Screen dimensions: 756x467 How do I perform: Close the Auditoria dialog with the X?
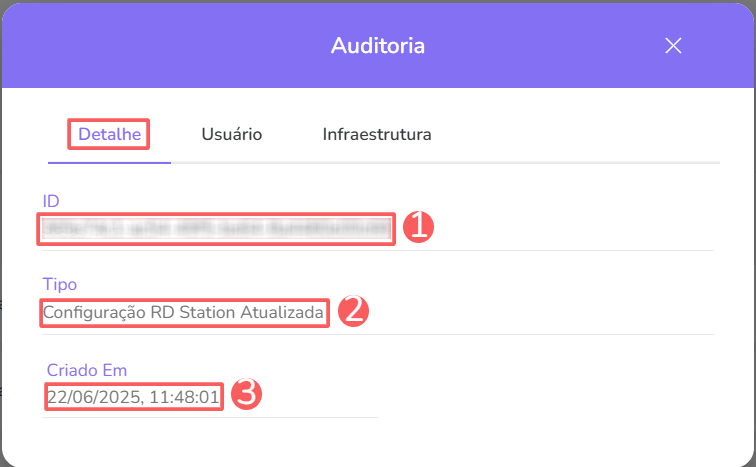click(673, 45)
